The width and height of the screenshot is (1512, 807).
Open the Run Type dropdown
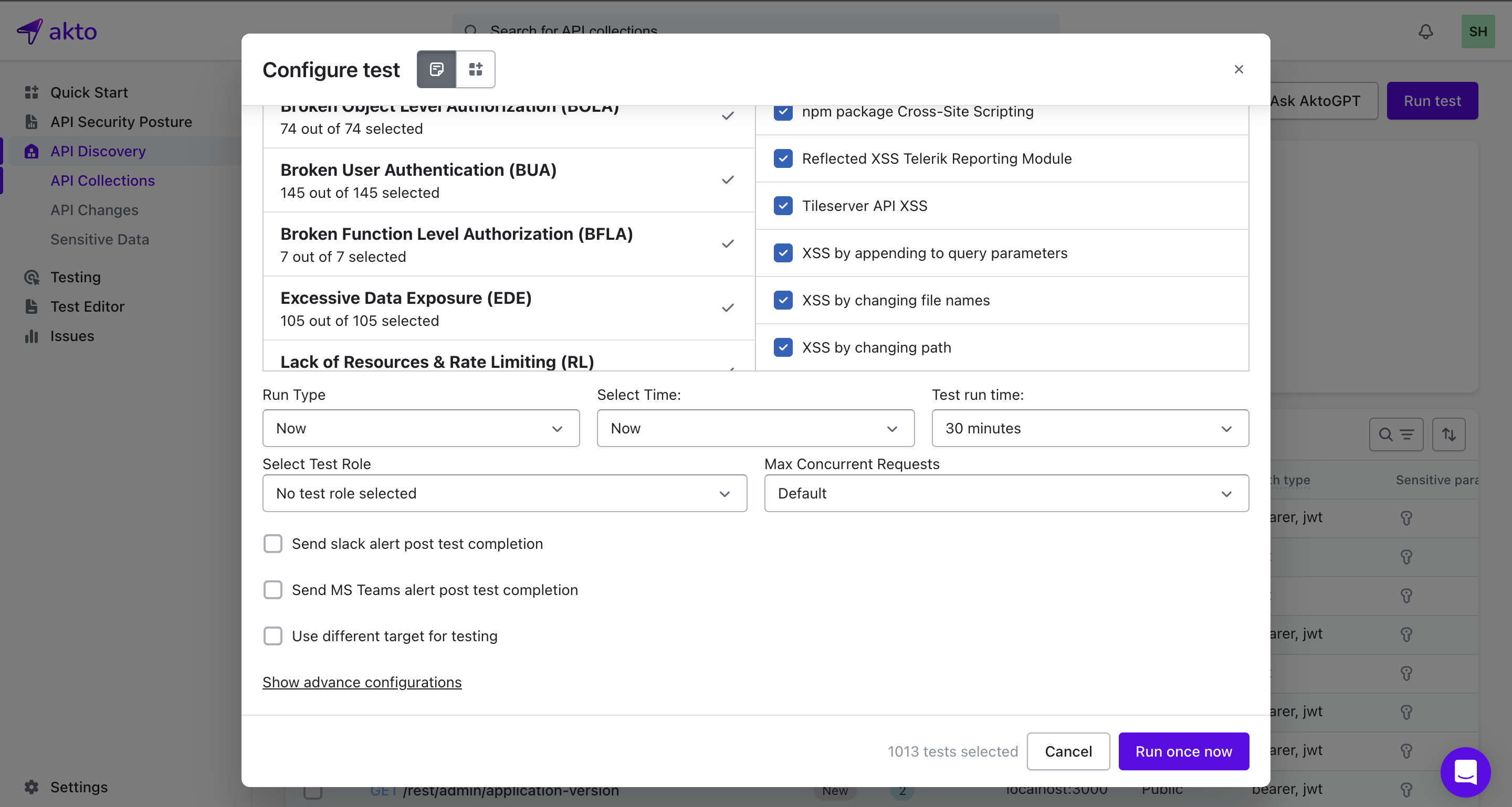click(x=421, y=429)
